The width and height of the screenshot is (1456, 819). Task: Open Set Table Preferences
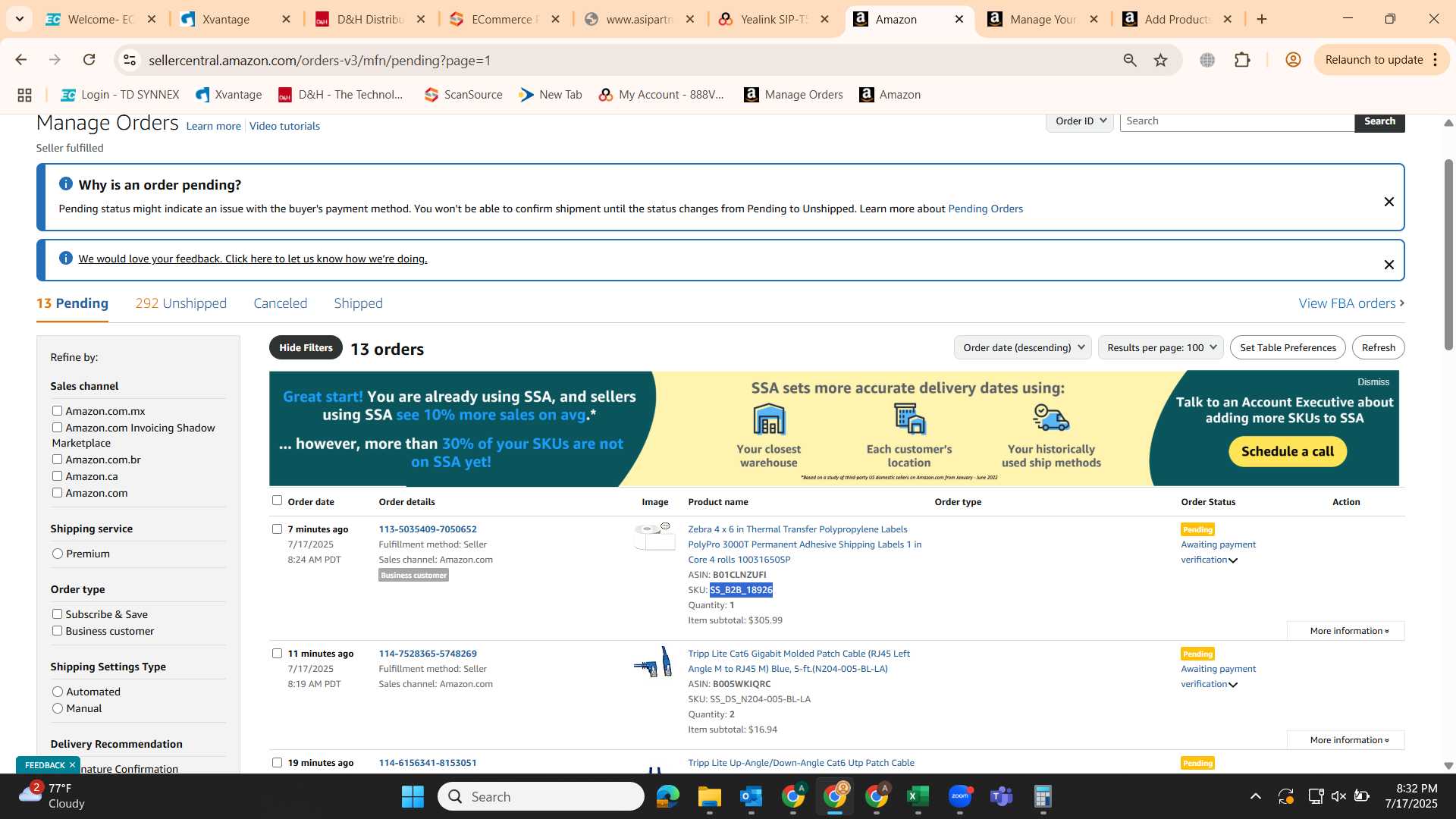pos(1288,347)
